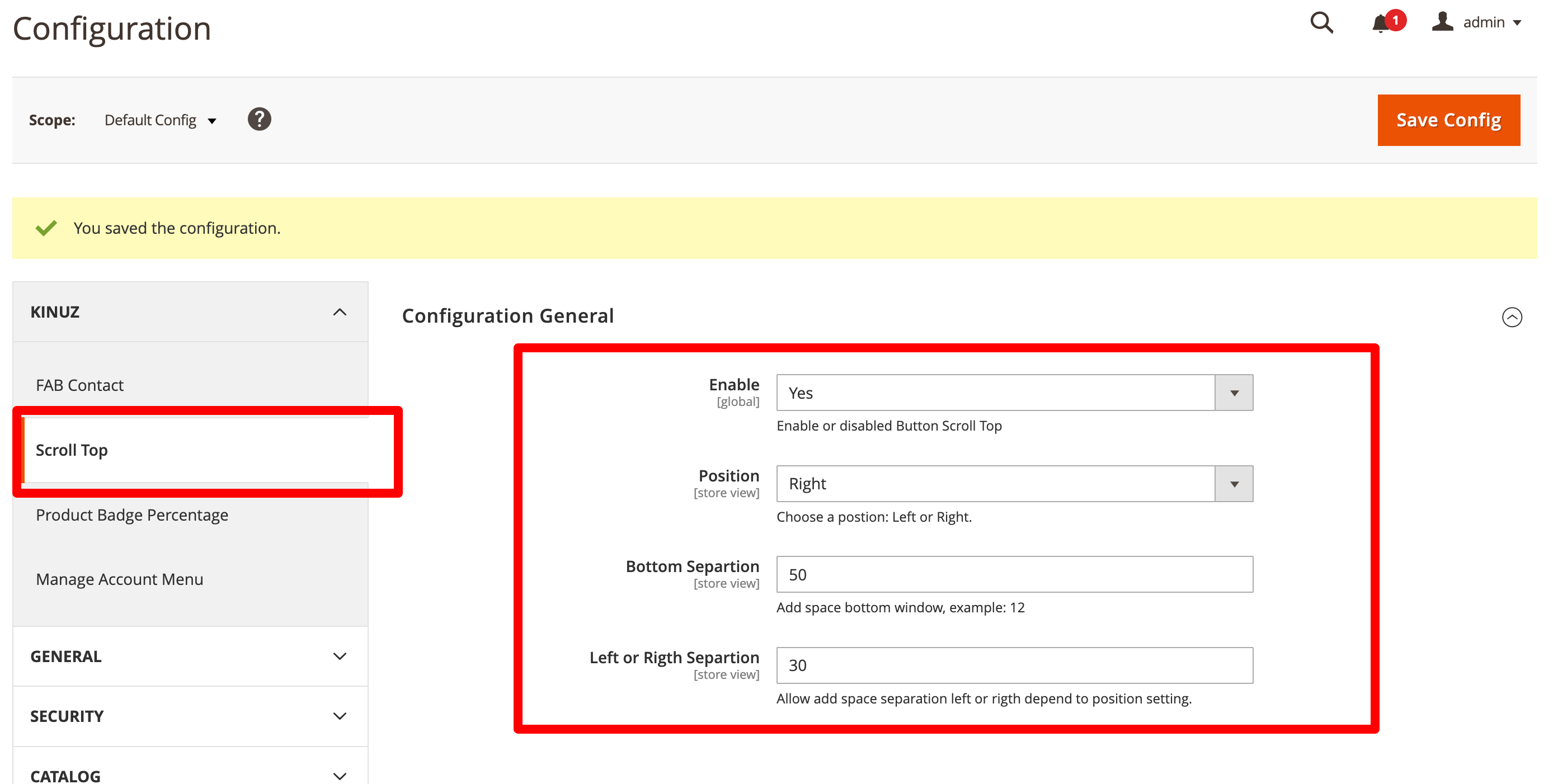Viewport: 1553px width, 784px height.
Task: Click the admin user account icon
Action: 1442,22
